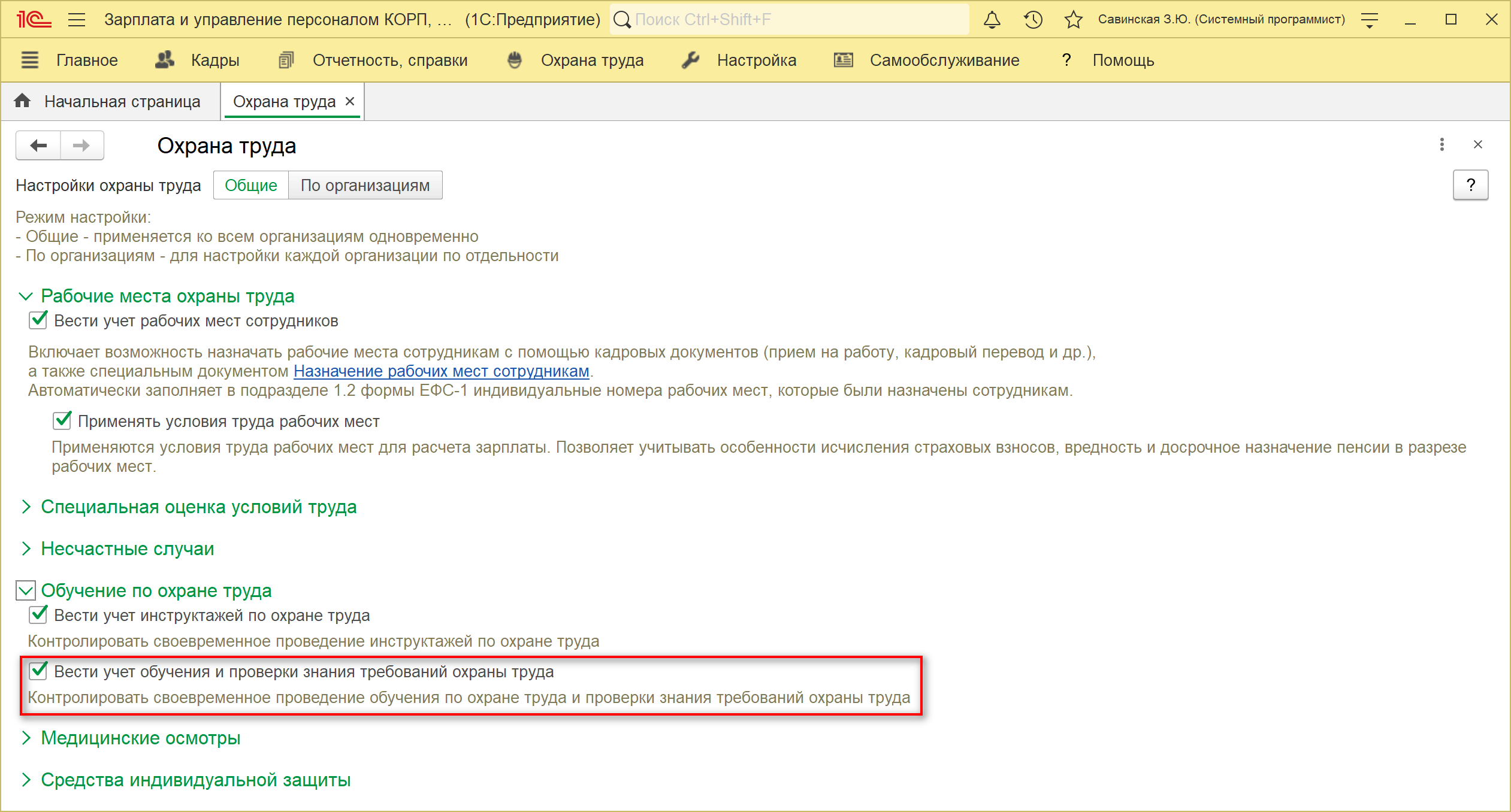1511x812 pixels.
Task: Click the 1C logo icon
Action: coord(34,20)
